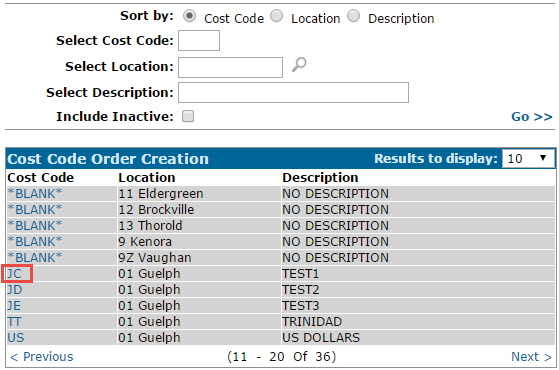Open *BLANK* code for 13 Thorold
Image resolution: width=559 pixels, height=370 pixels.
point(35,226)
